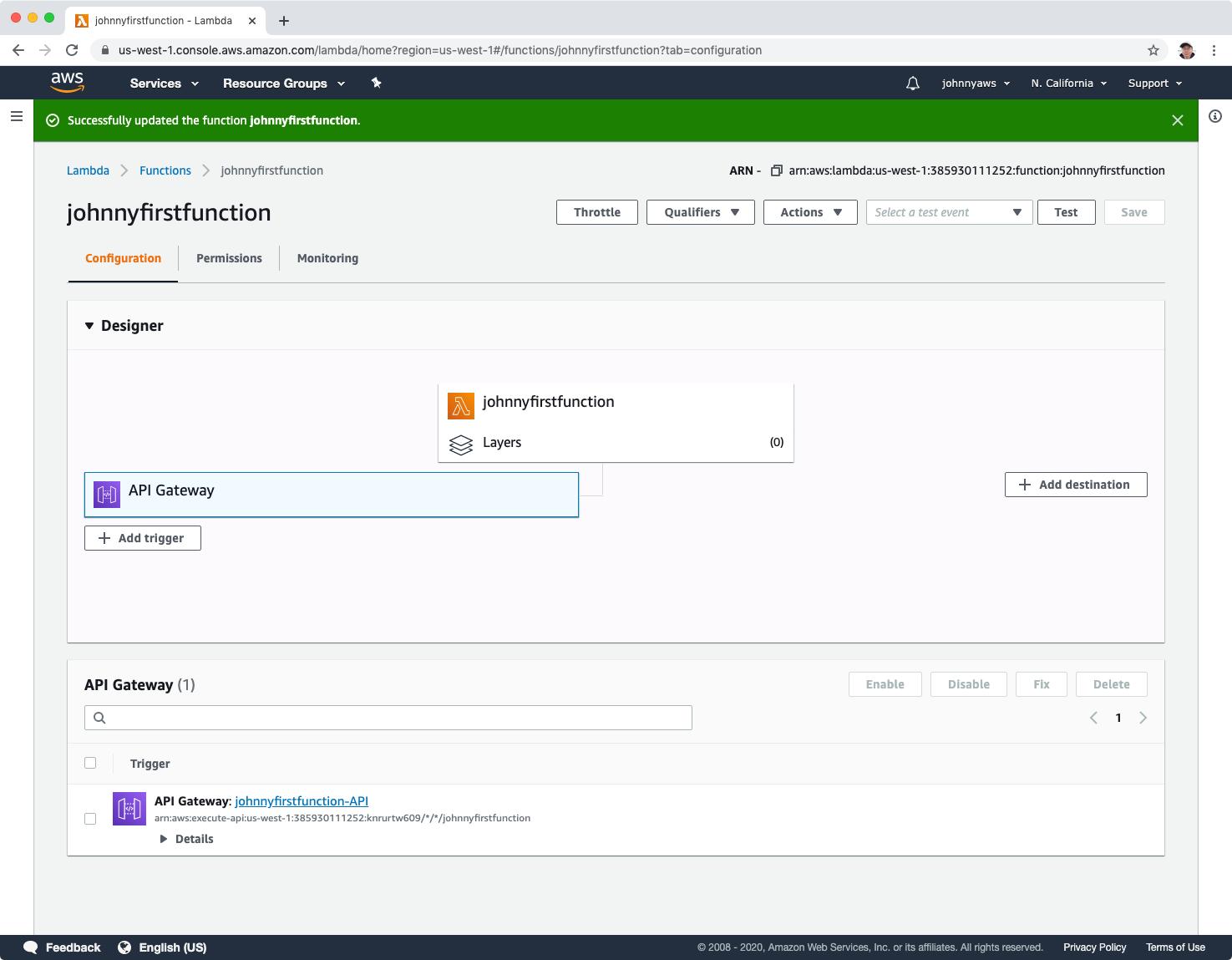Switch to the Configuration tab
Screen dimensions: 1232x960
(124, 258)
